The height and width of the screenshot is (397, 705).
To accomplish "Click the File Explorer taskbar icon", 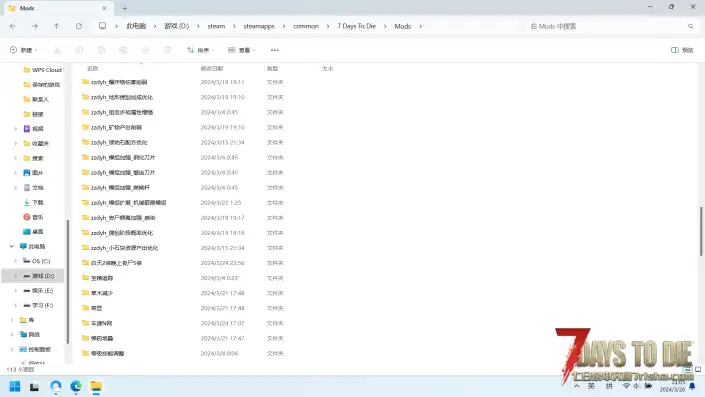I will coord(96,386).
